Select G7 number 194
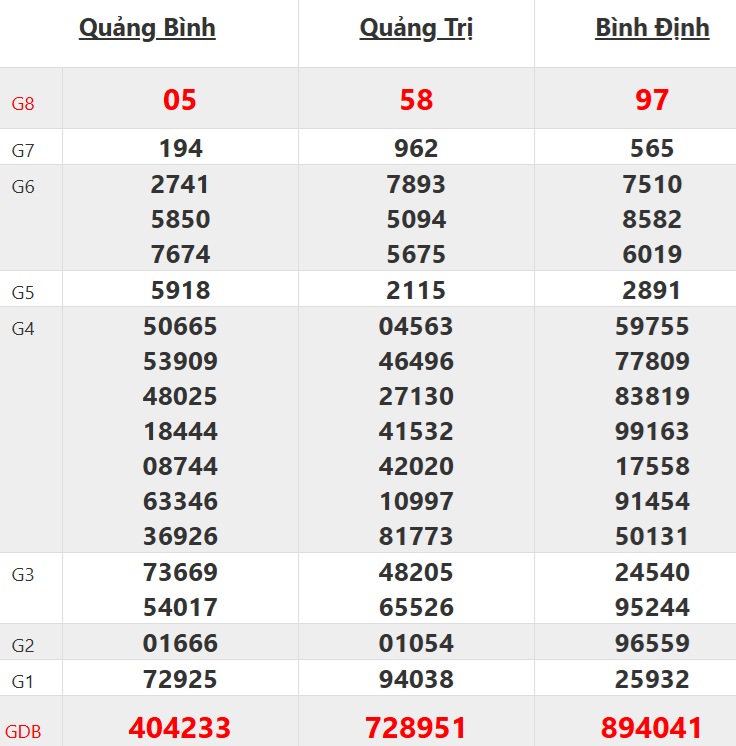This screenshot has height=746, width=736. (x=180, y=149)
